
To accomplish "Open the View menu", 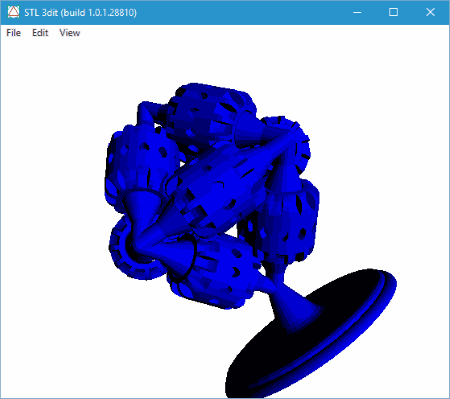I will click(x=70, y=33).
